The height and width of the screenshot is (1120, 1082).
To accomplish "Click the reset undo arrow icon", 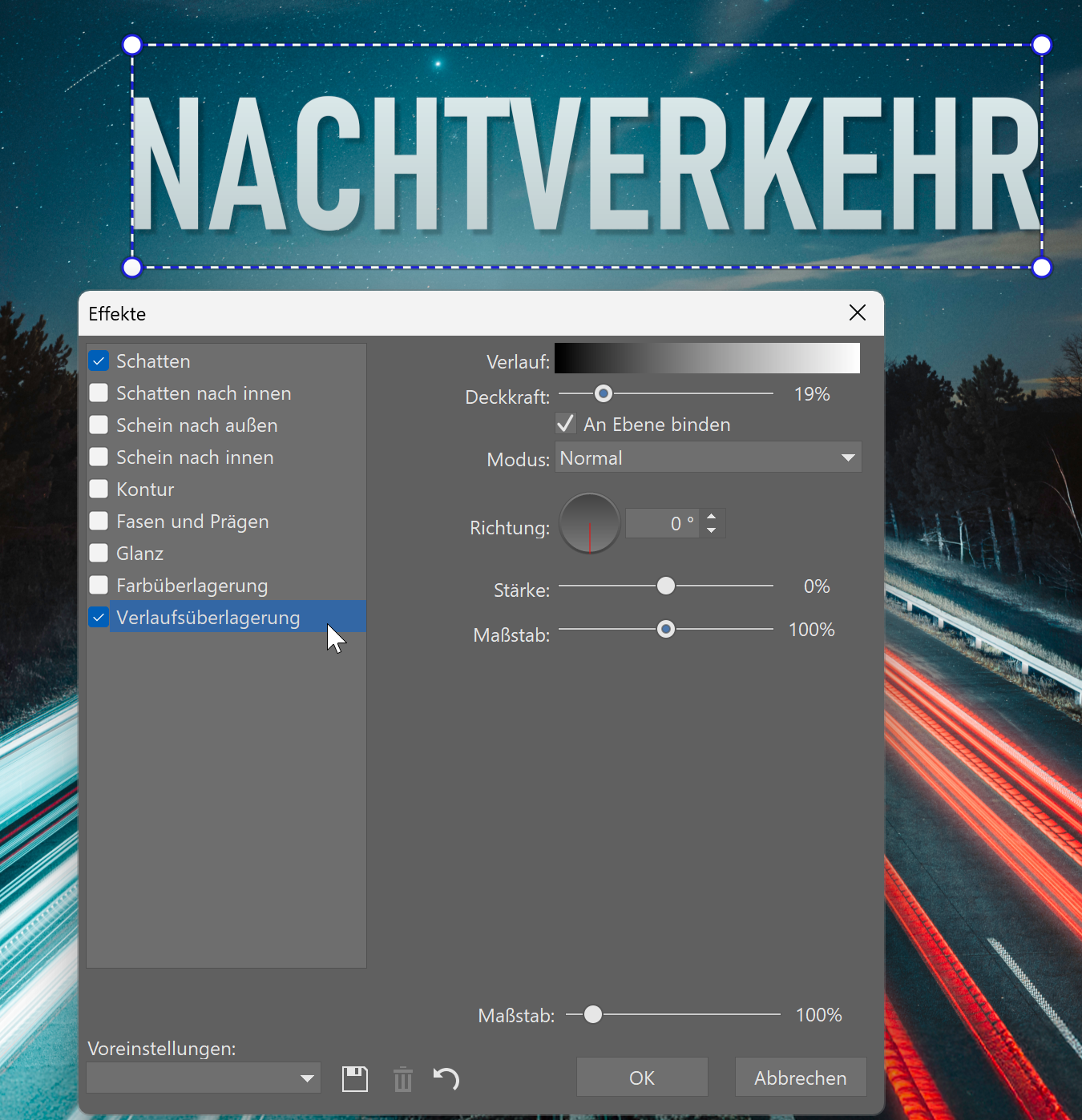I will (x=446, y=1079).
